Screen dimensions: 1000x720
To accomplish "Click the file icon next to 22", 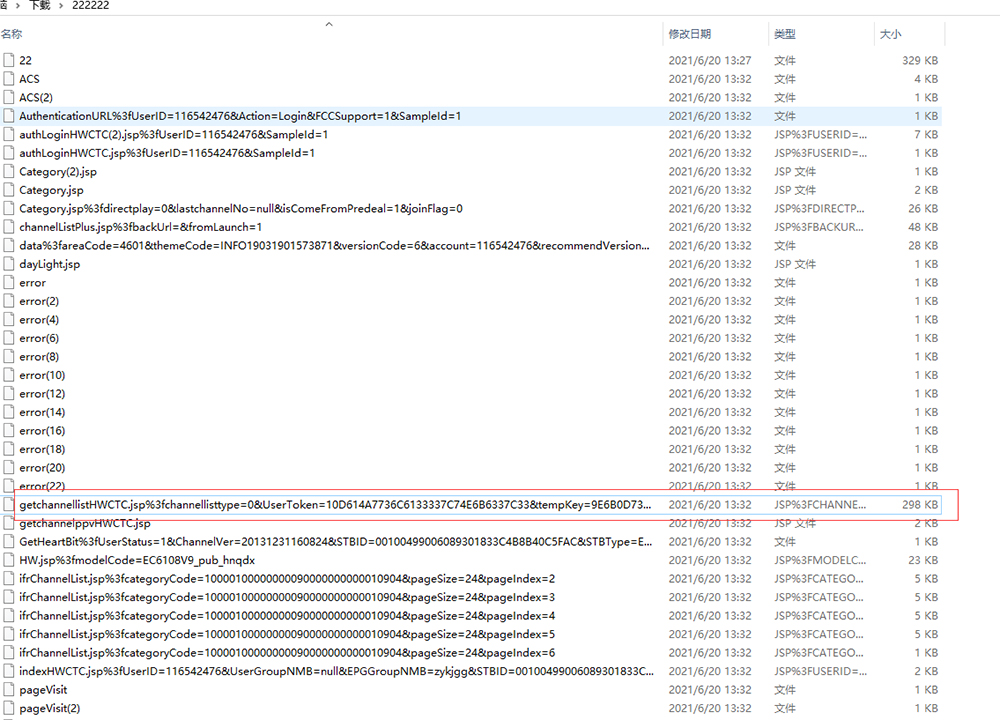I will [x=9, y=61].
